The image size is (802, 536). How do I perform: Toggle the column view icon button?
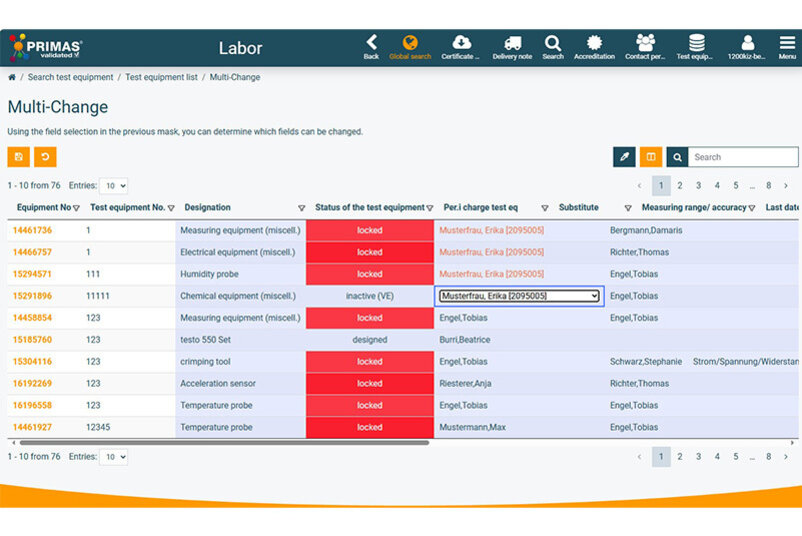651,157
